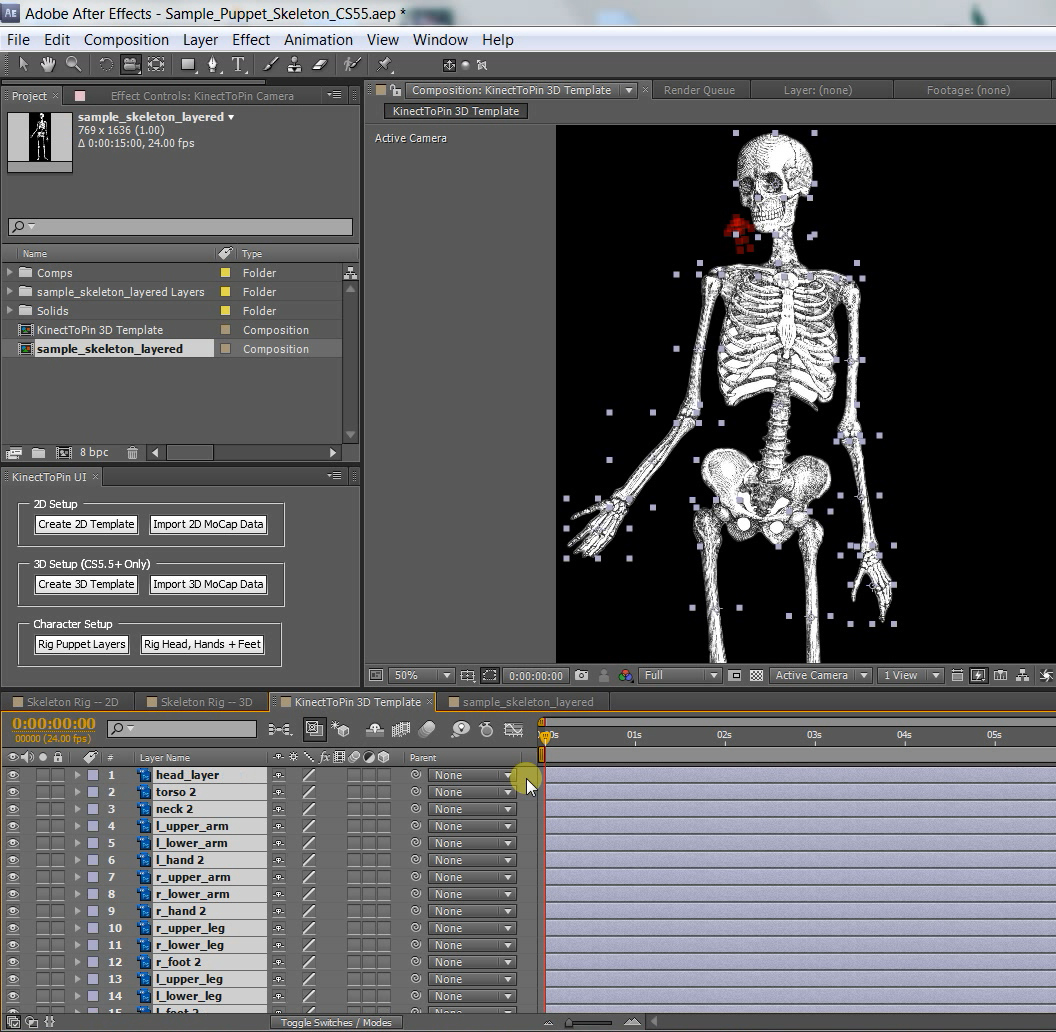The image size is (1056, 1032).
Task: Open the Graph Editor in timeline
Action: coord(514,729)
